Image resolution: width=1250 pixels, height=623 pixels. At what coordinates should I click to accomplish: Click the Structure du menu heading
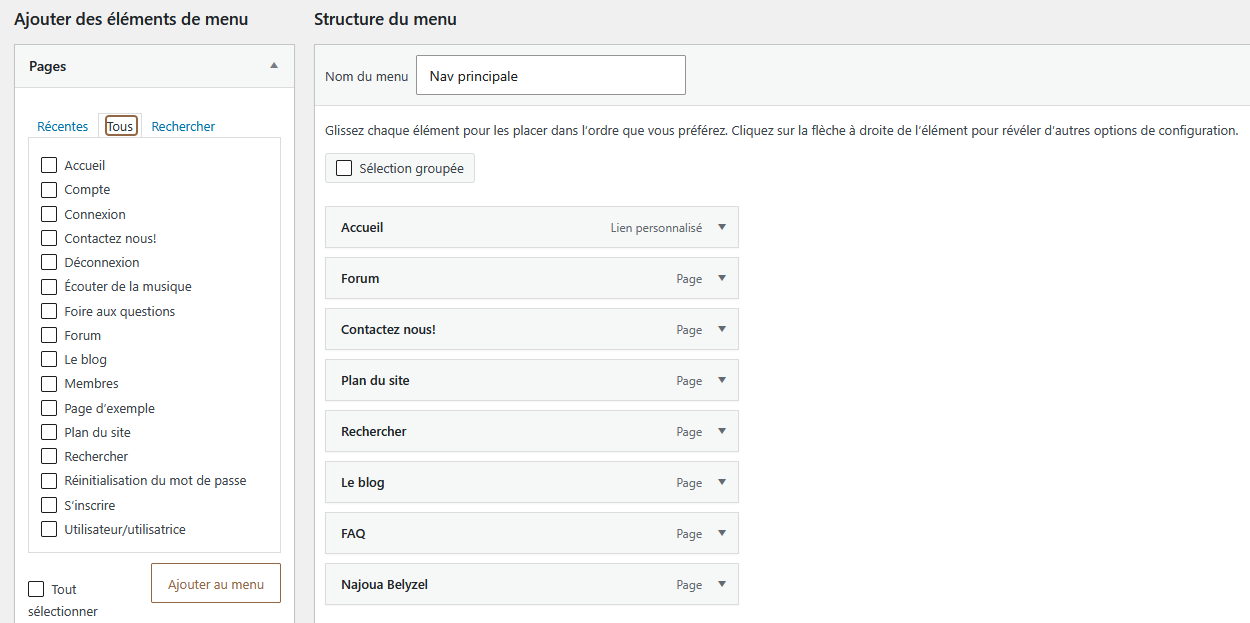pos(385,19)
